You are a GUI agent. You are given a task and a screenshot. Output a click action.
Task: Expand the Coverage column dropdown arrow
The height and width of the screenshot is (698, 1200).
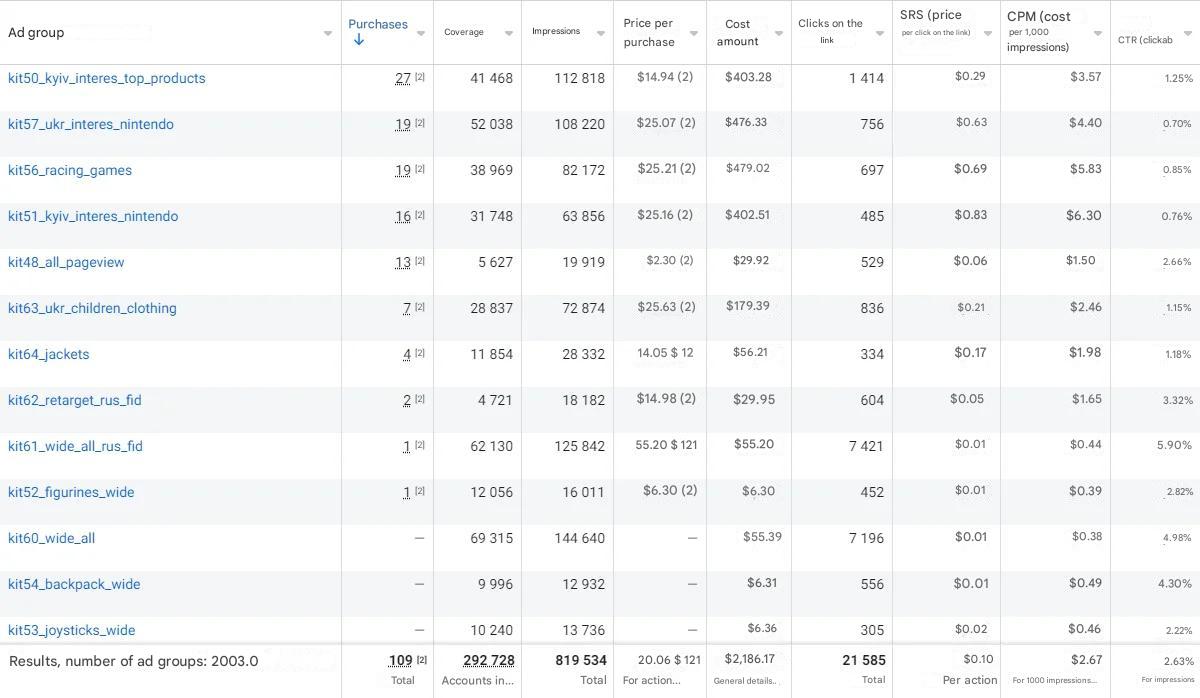coord(509,33)
